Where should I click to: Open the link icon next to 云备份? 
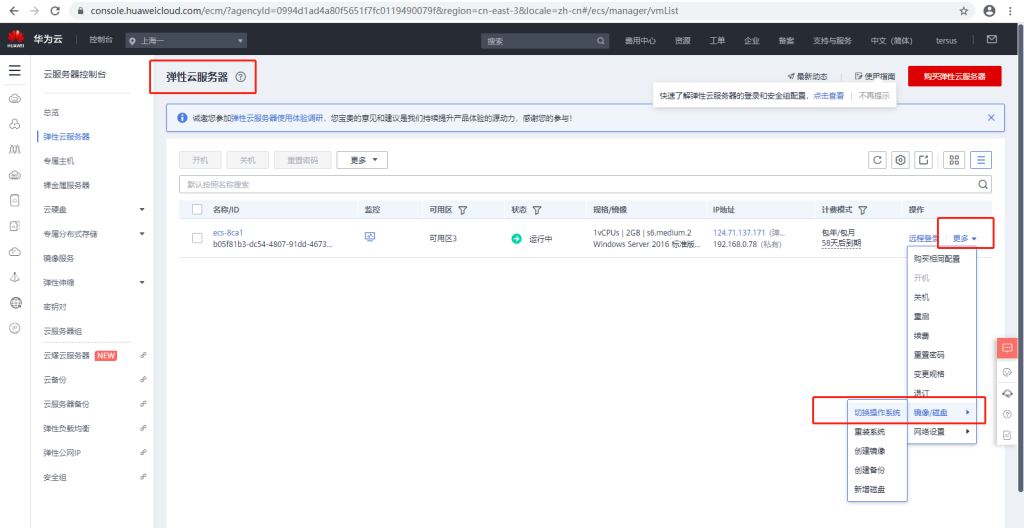pyautogui.click(x=143, y=380)
